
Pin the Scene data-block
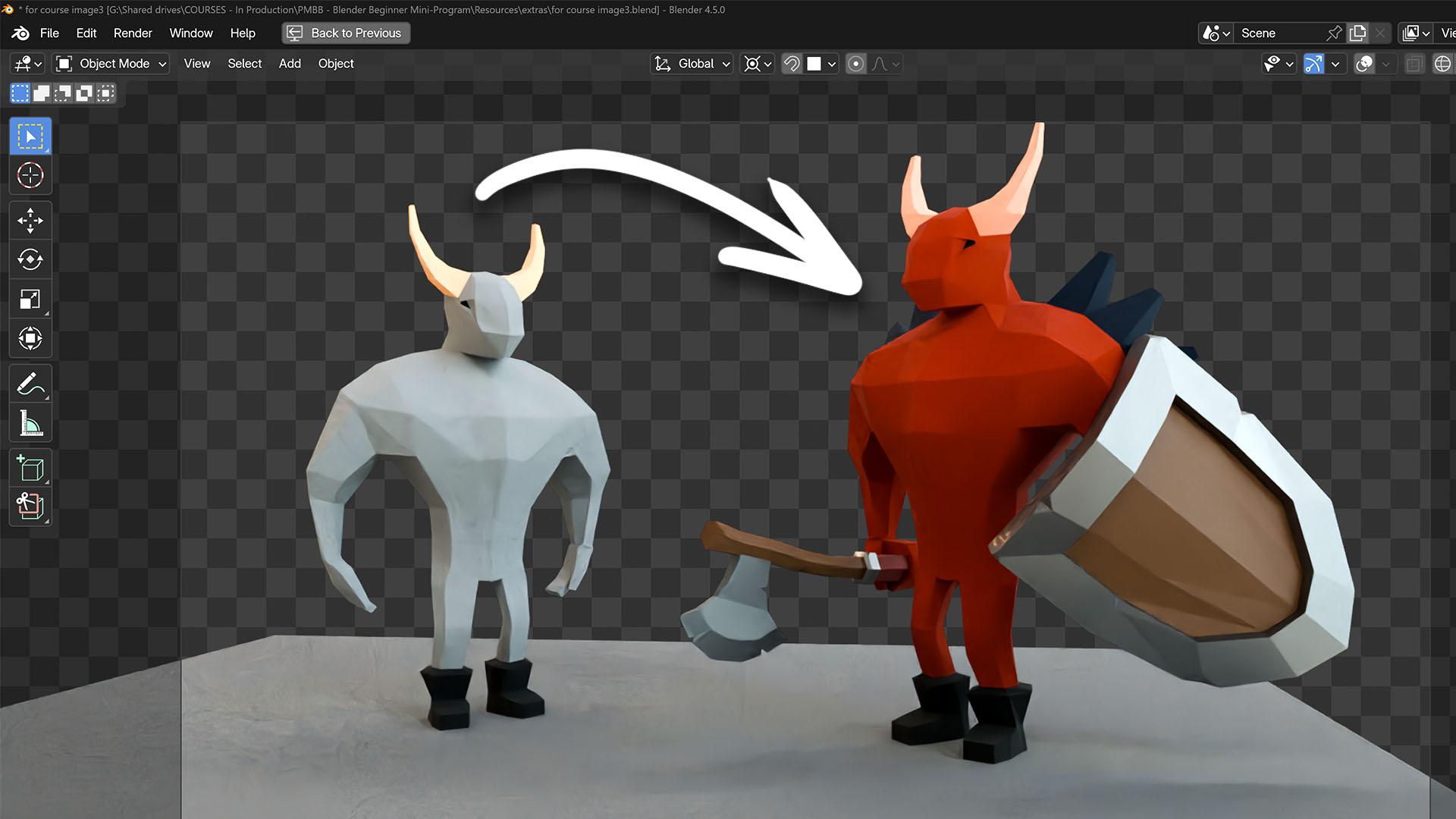pyautogui.click(x=1333, y=33)
